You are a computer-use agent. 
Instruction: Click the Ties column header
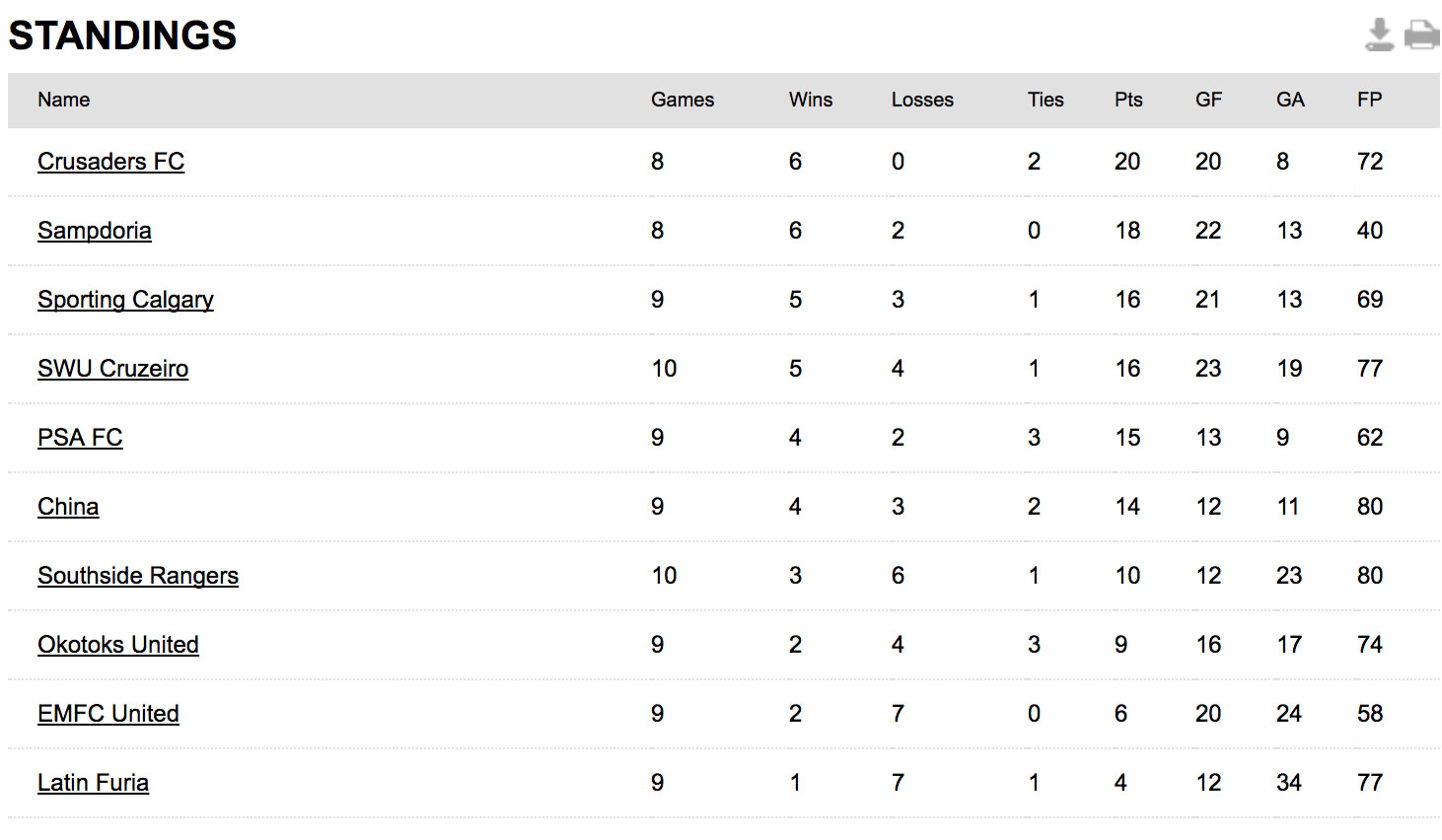coord(1045,100)
